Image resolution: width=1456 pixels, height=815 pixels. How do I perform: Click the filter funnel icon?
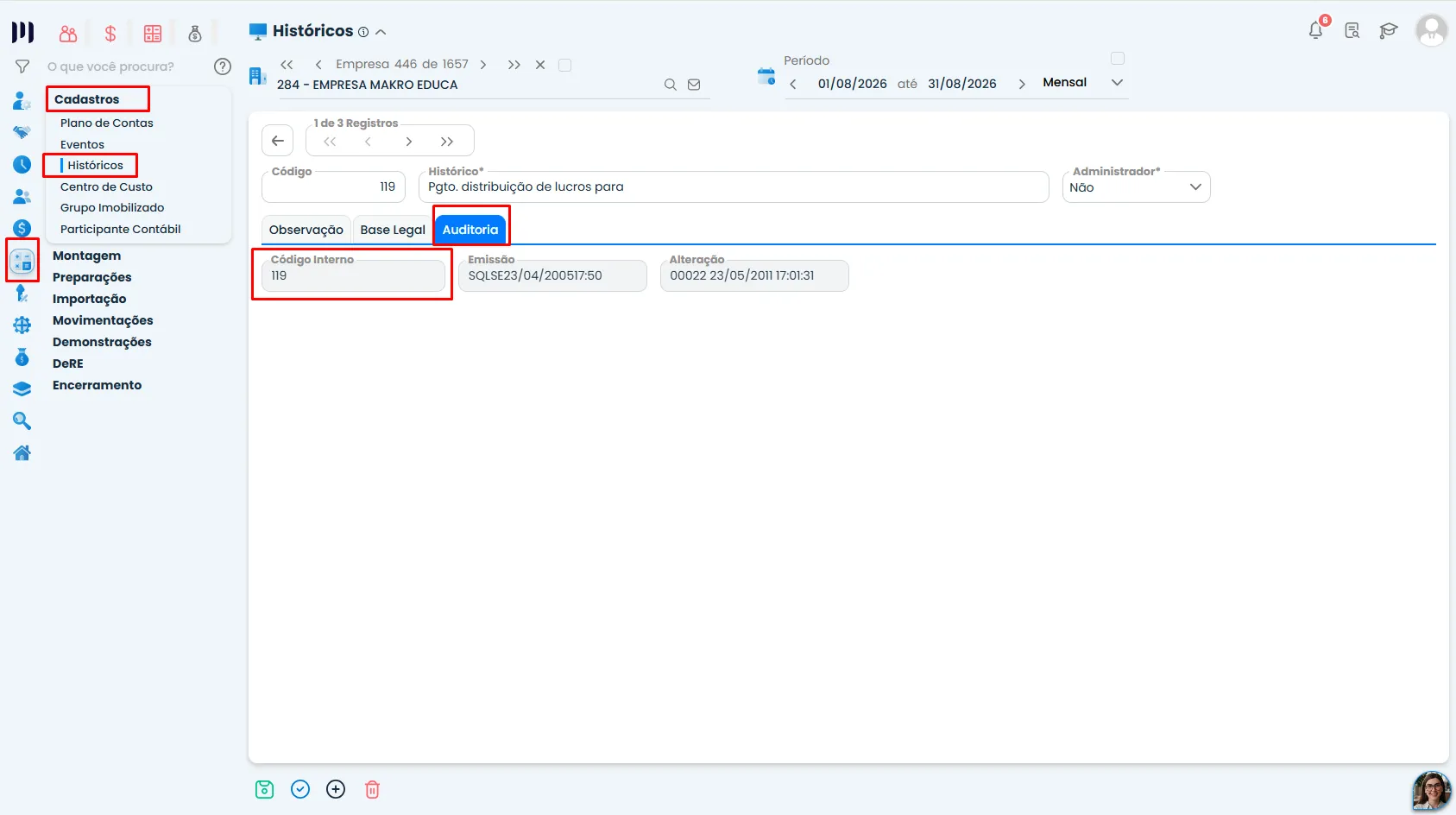pos(22,66)
